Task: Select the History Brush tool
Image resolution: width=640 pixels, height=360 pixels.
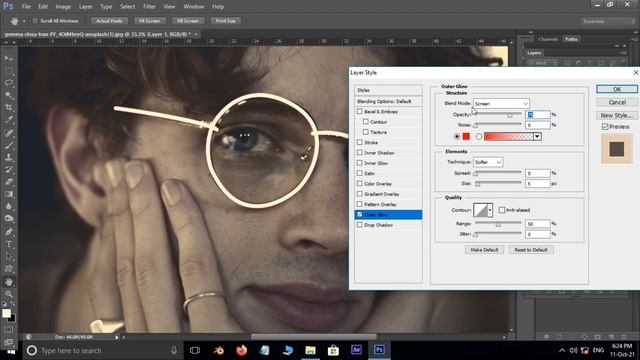Action: coord(9,170)
